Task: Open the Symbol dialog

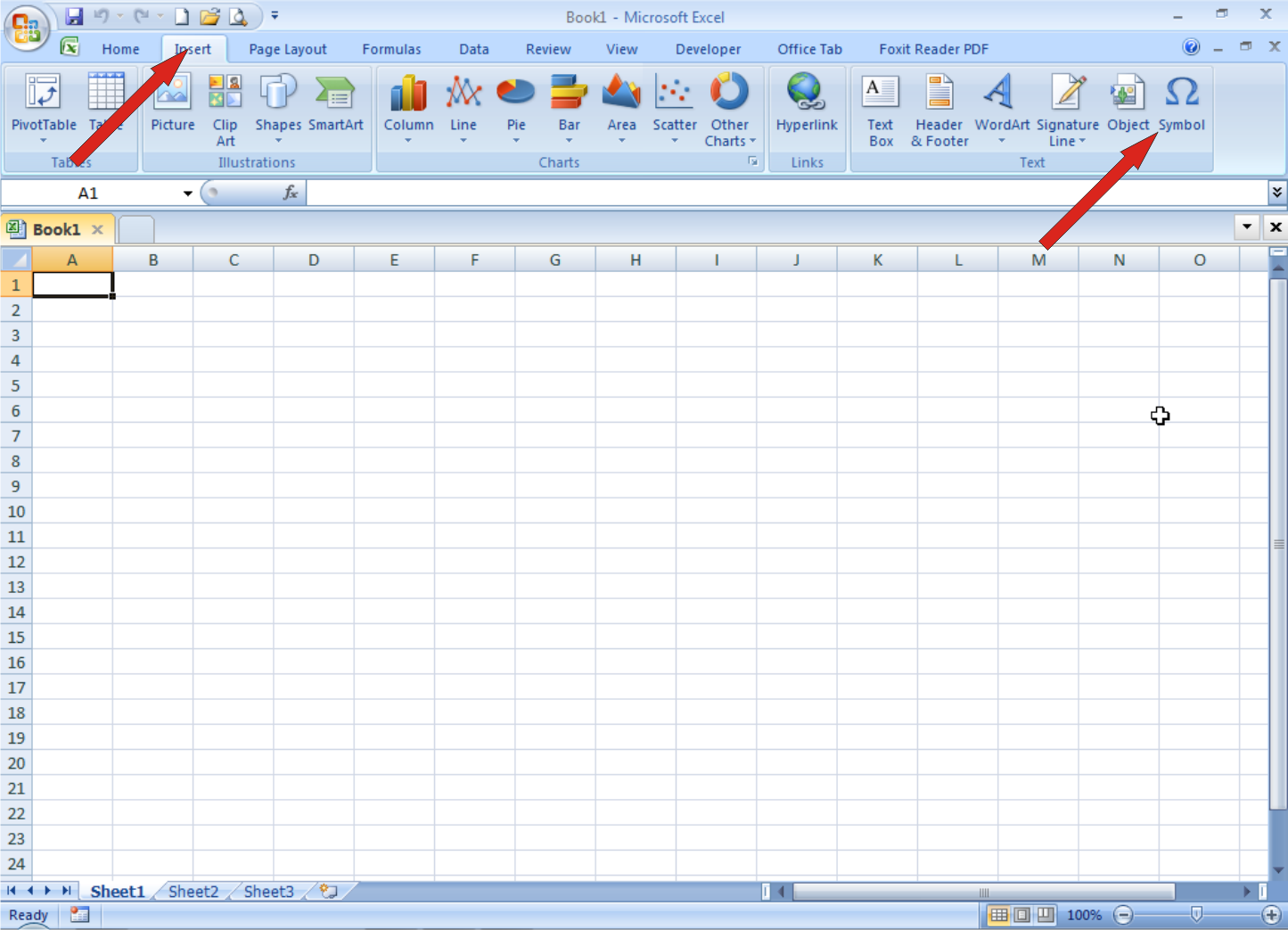Action: coord(1182,103)
